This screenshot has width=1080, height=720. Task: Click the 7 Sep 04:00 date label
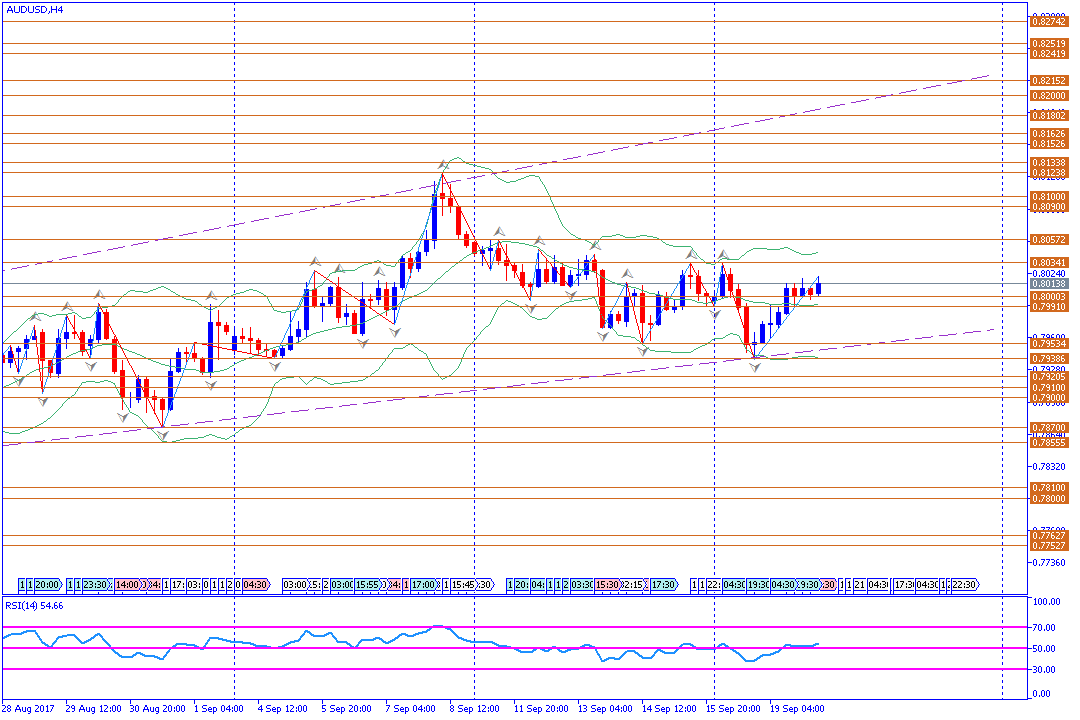(x=410, y=708)
